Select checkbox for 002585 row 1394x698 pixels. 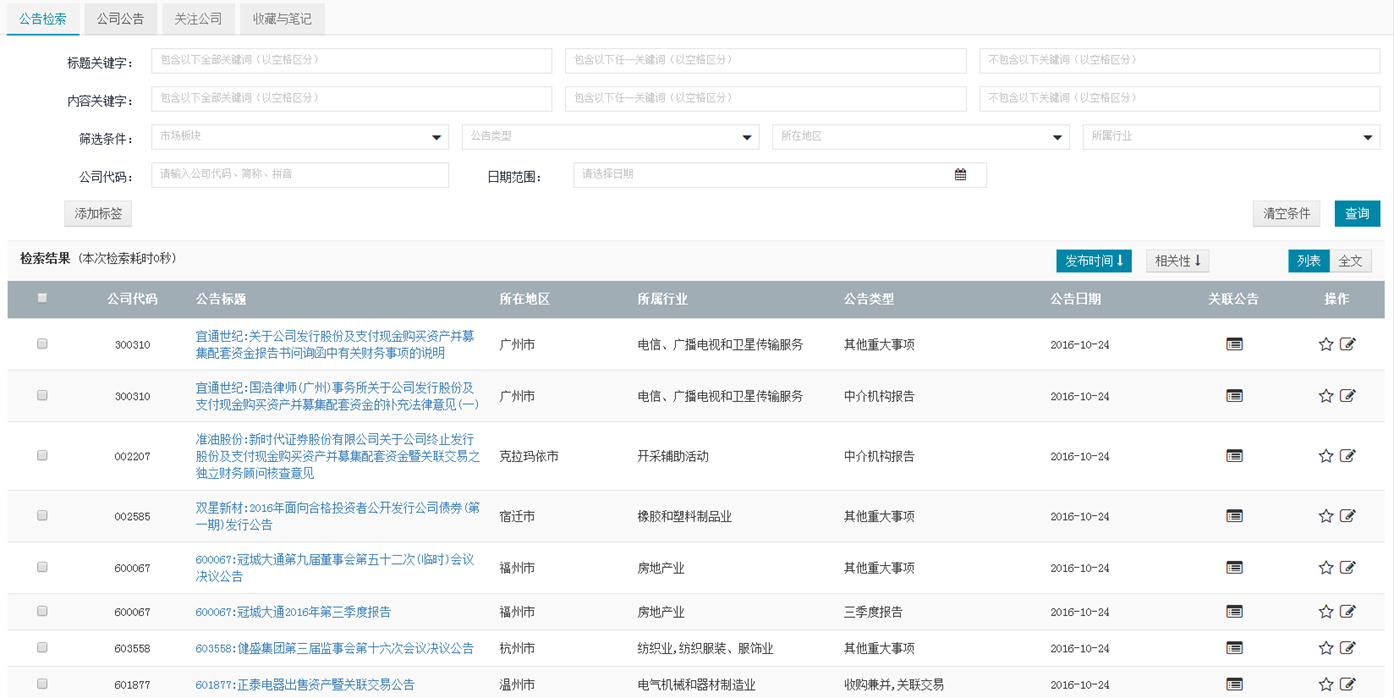(42, 516)
